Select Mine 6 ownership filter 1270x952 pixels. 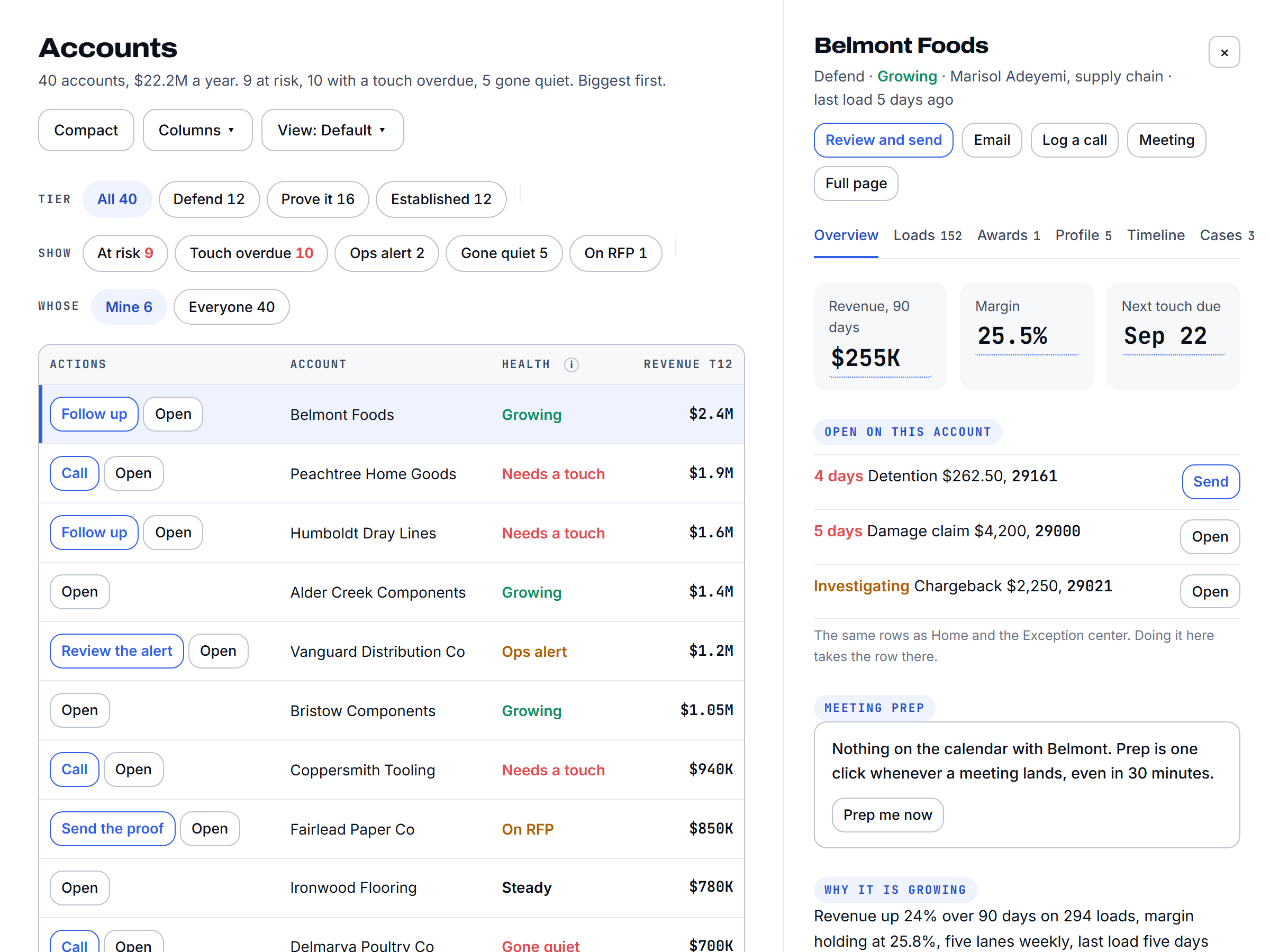pyautogui.click(x=129, y=307)
